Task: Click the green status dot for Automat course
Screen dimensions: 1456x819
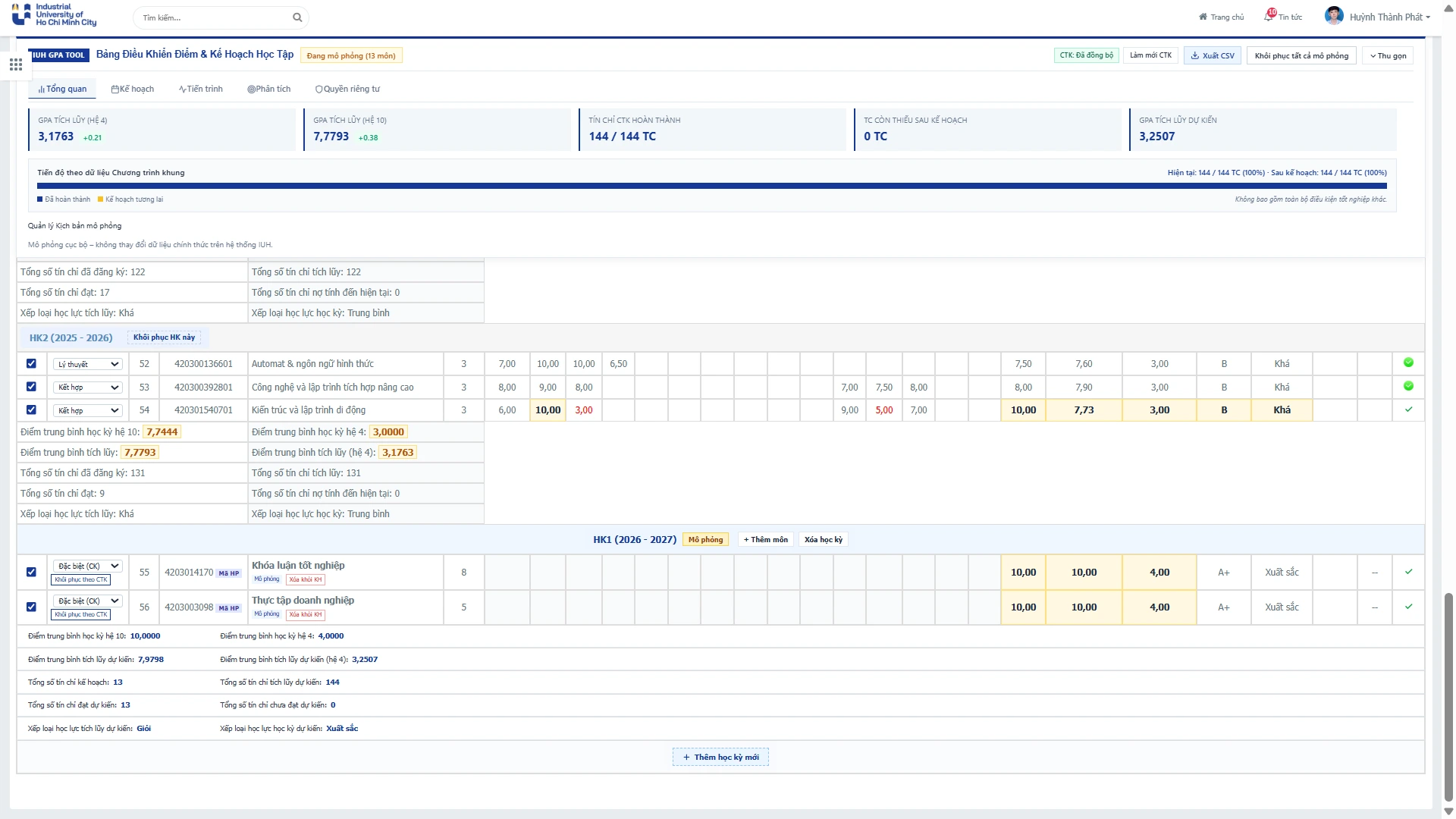Action: [1408, 362]
